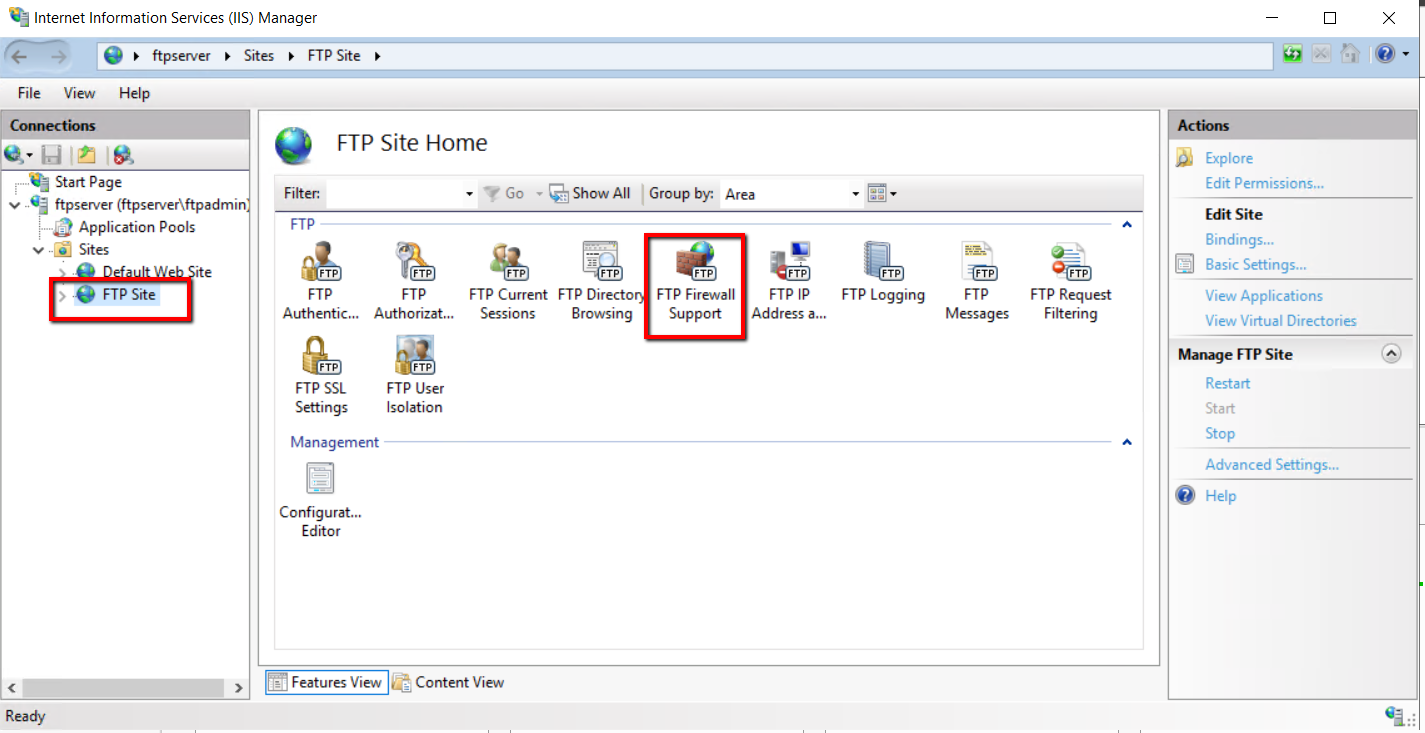Collapse the Sites tree node
The height and width of the screenshot is (733, 1425).
(38, 250)
